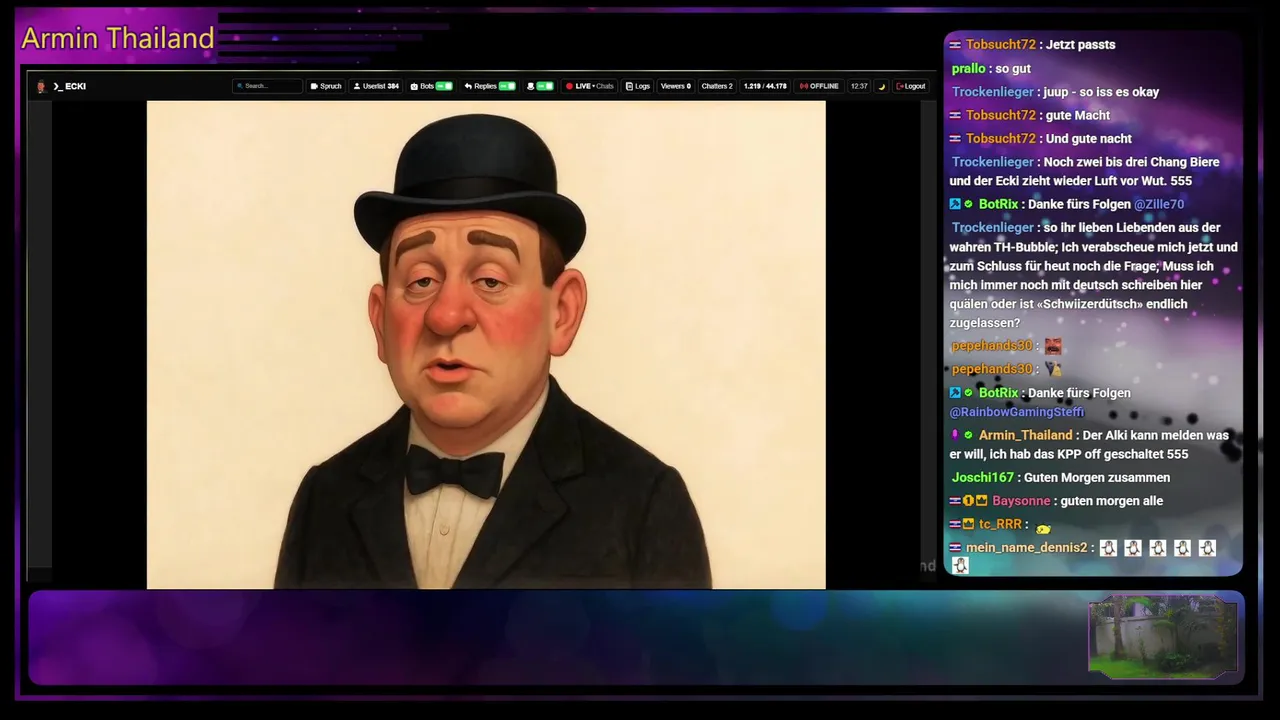Click the mein_name_dennis2 username in chat
This screenshot has height=720, width=1280.
pyautogui.click(x=1026, y=548)
